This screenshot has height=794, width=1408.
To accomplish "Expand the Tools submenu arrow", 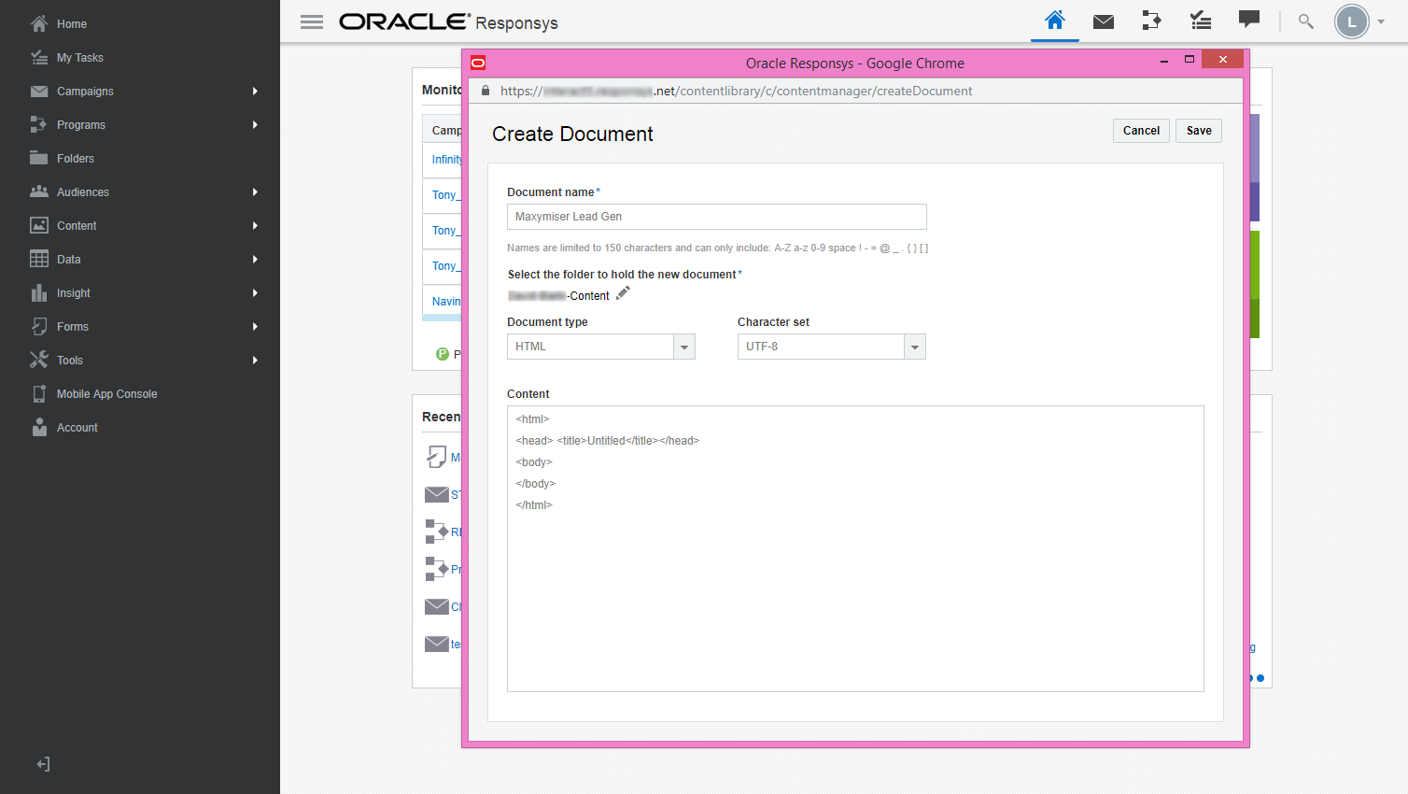I will point(255,360).
